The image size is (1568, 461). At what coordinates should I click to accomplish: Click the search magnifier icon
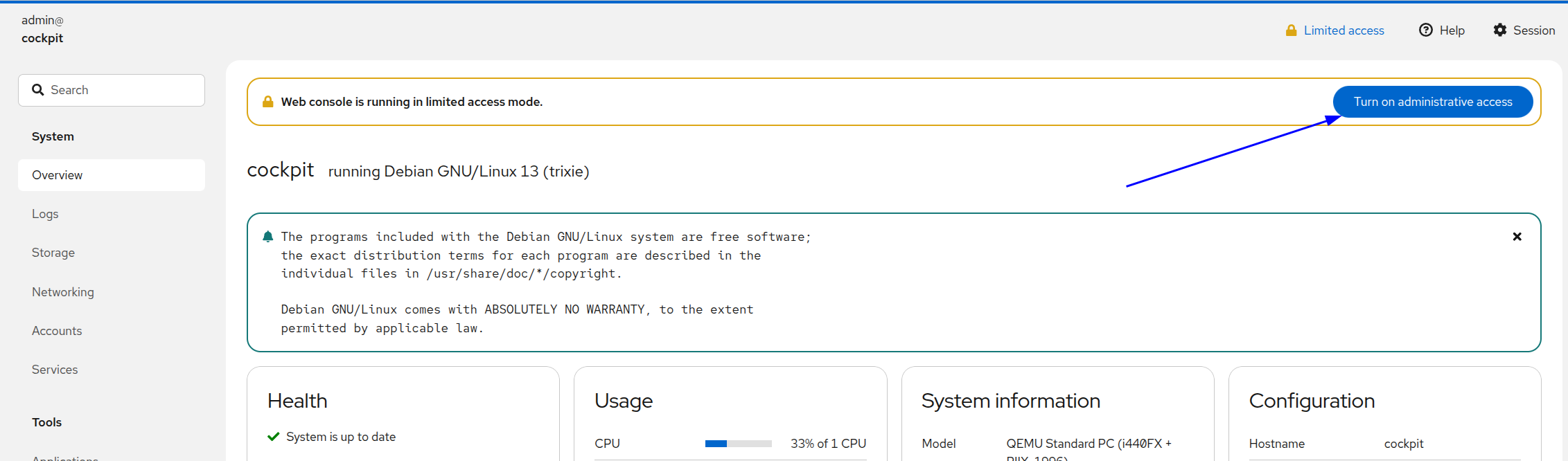tap(38, 90)
